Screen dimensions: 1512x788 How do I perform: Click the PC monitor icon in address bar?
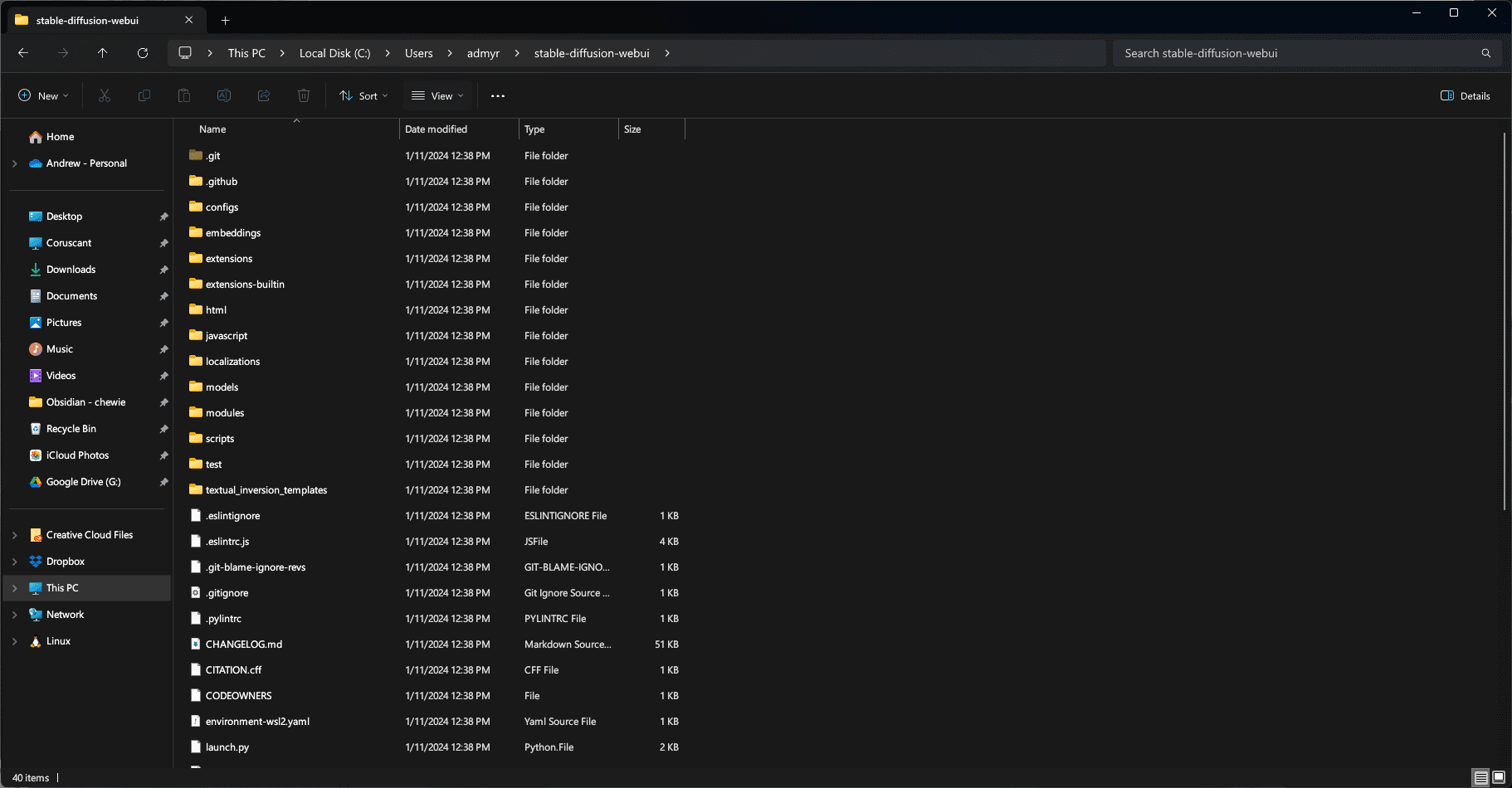(185, 53)
